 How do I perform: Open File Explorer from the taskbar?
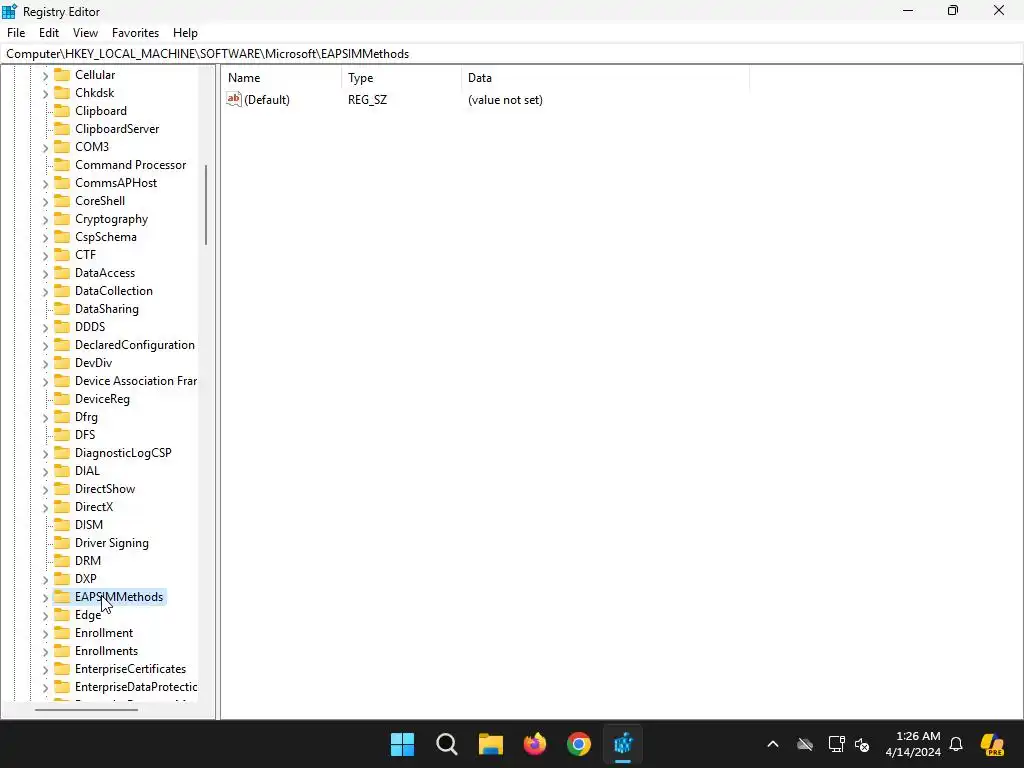(490, 744)
